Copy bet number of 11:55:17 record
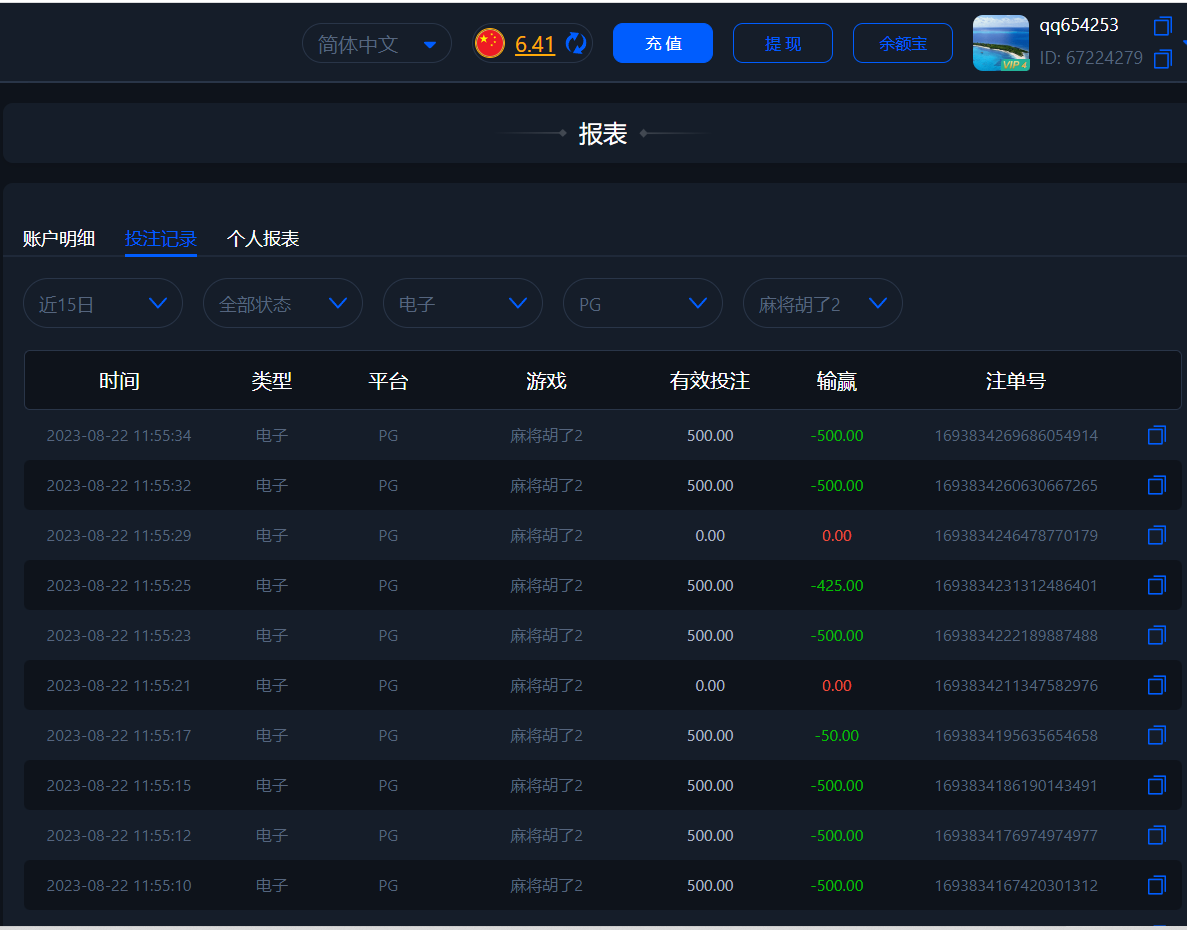This screenshot has height=930, width=1187. coord(1157,735)
